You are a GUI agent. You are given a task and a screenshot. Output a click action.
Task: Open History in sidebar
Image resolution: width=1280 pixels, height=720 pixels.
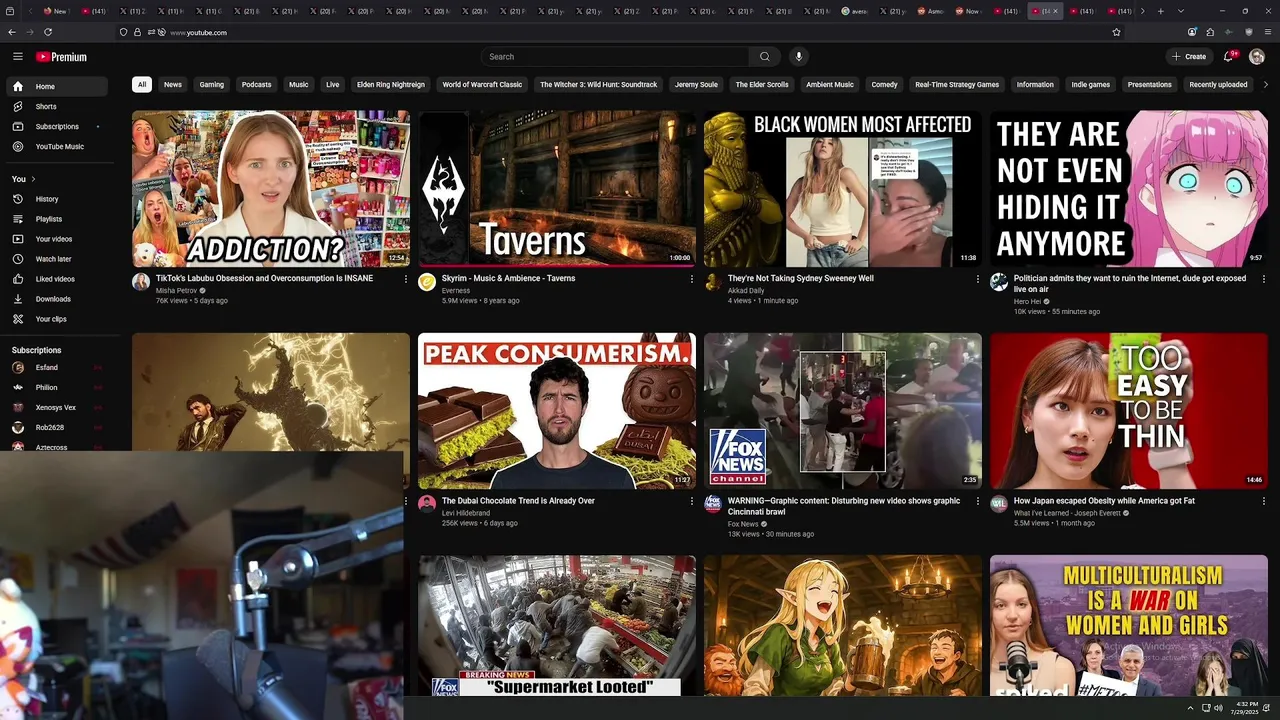(x=55, y=199)
